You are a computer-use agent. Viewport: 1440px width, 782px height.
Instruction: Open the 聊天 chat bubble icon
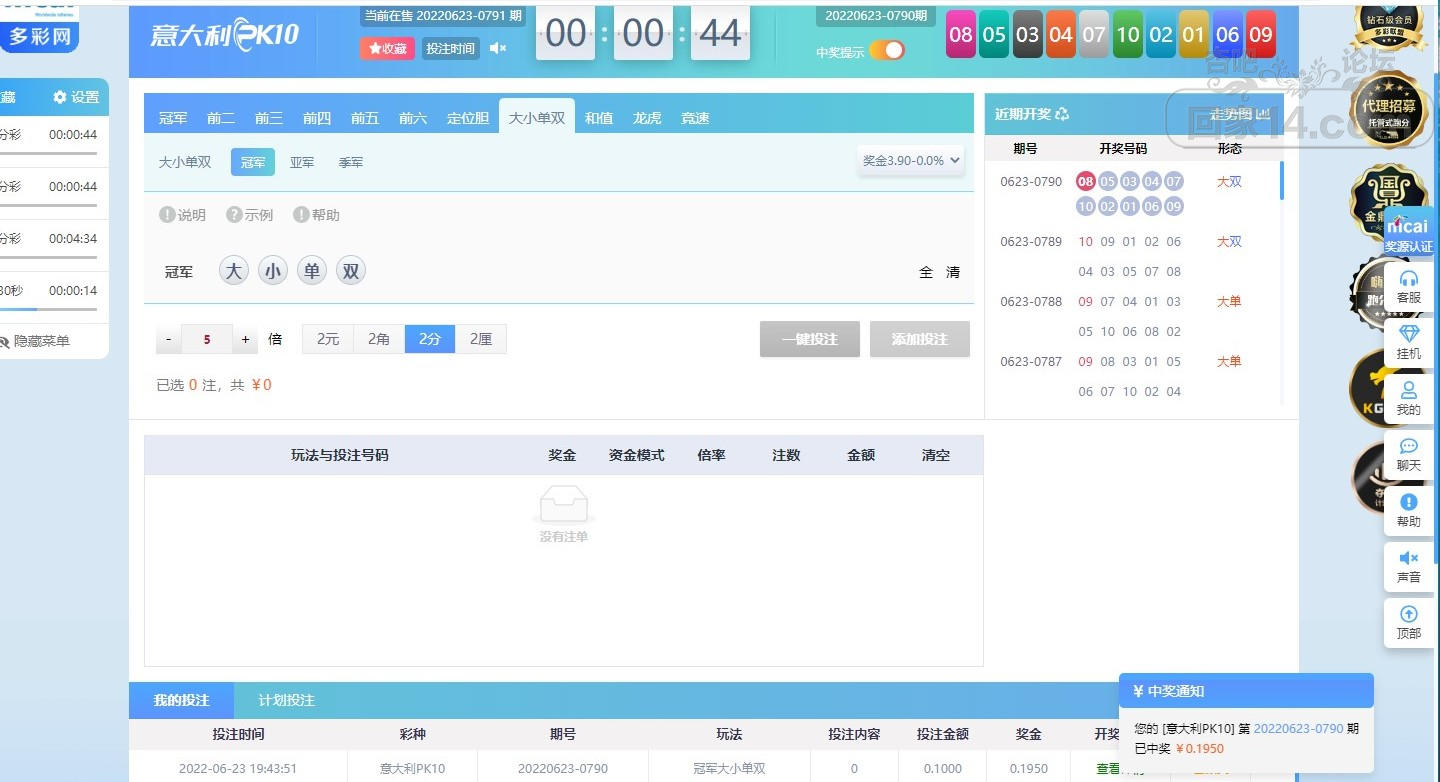(x=1408, y=454)
